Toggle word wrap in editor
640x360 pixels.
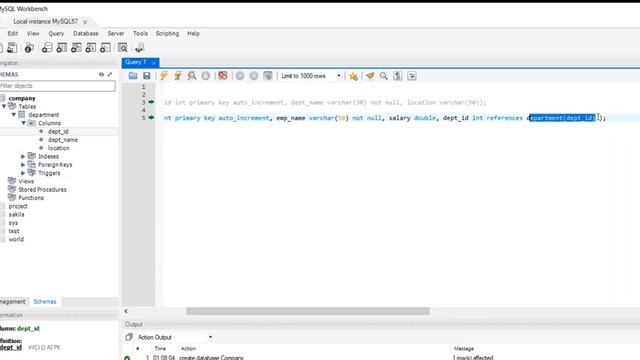pos(412,76)
